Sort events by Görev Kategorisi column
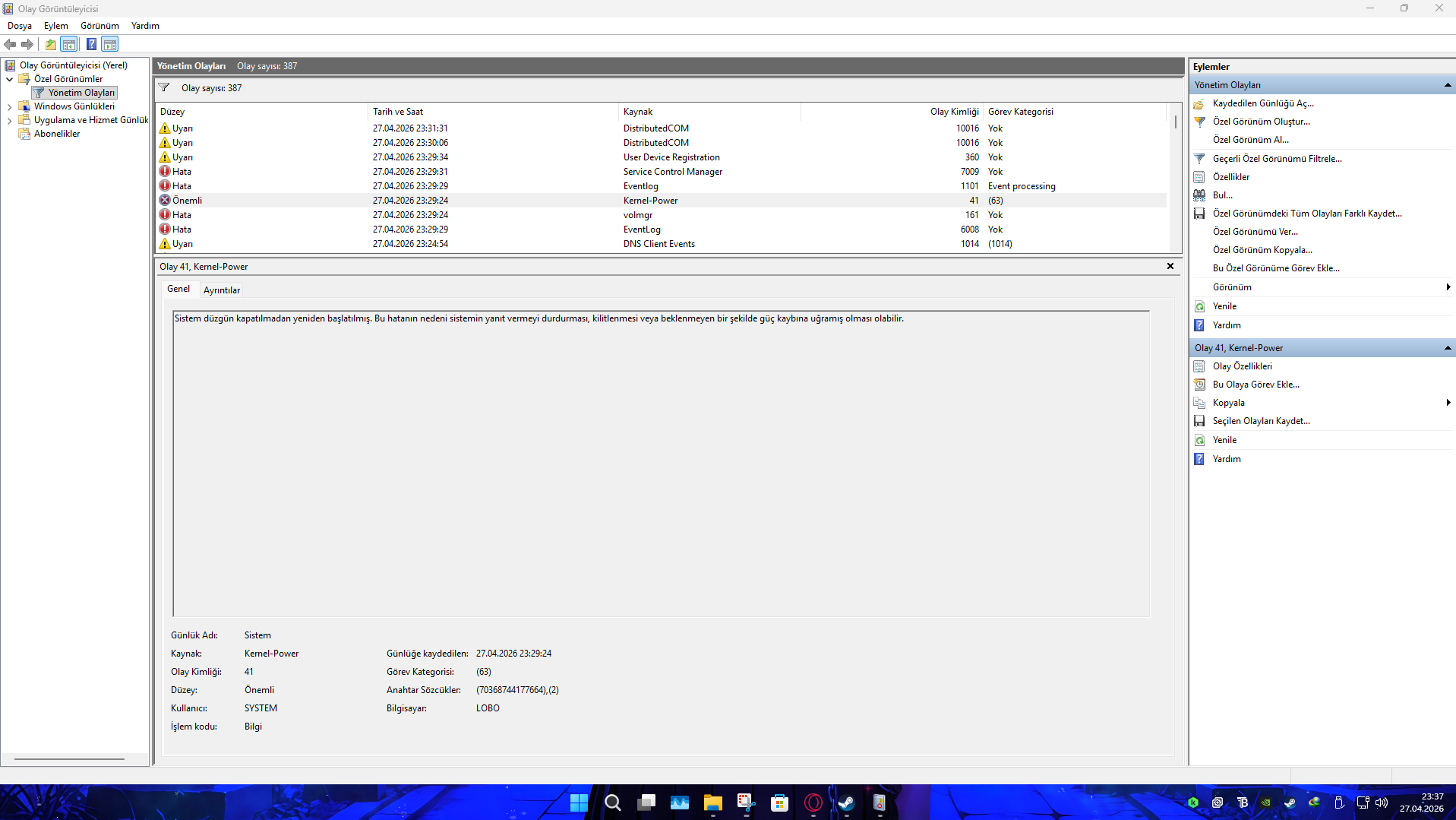Image resolution: width=1456 pixels, height=820 pixels. click(x=1075, y=112)
